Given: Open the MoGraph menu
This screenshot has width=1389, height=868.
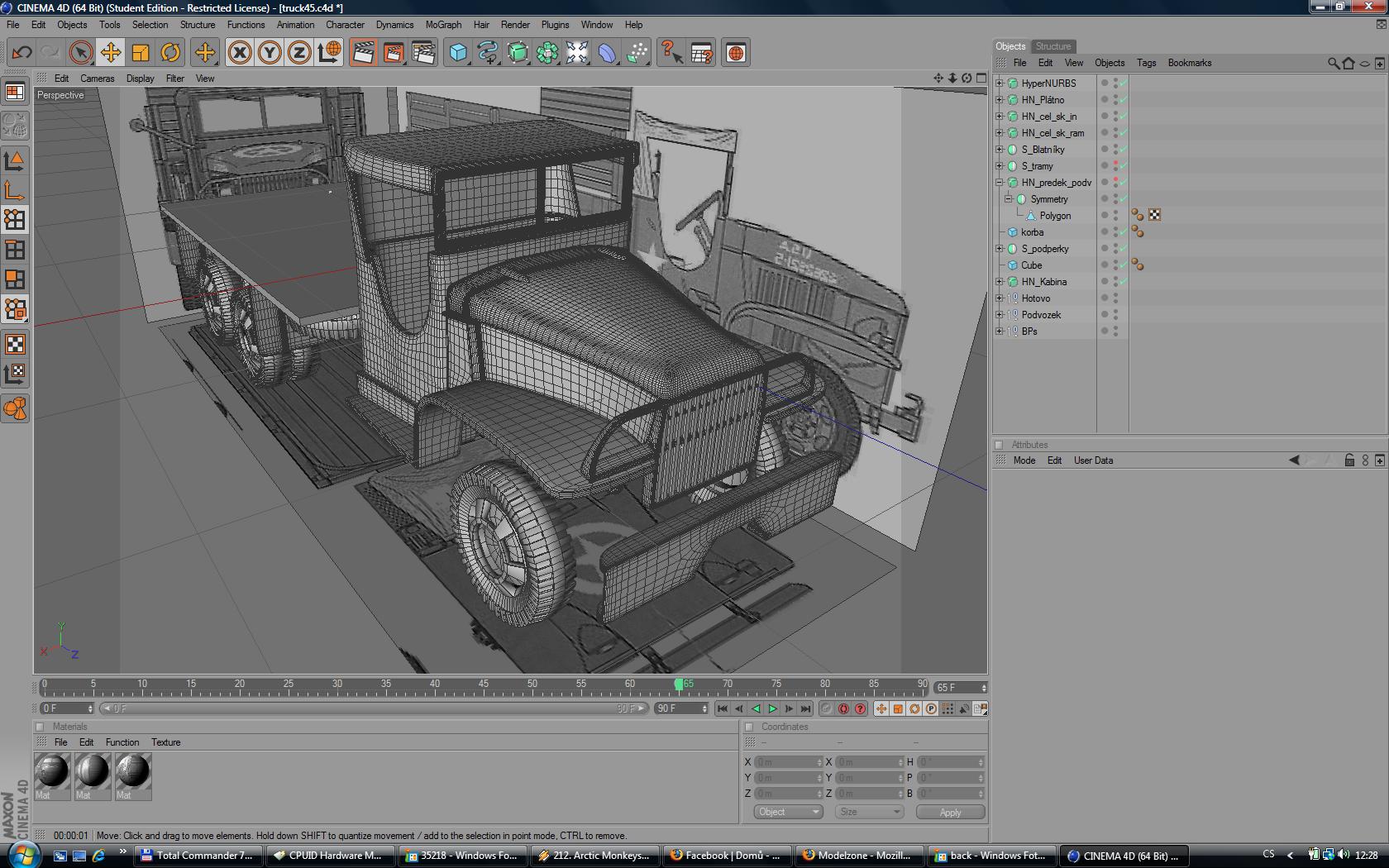Looking at the screenshot, I should point(443,25).
